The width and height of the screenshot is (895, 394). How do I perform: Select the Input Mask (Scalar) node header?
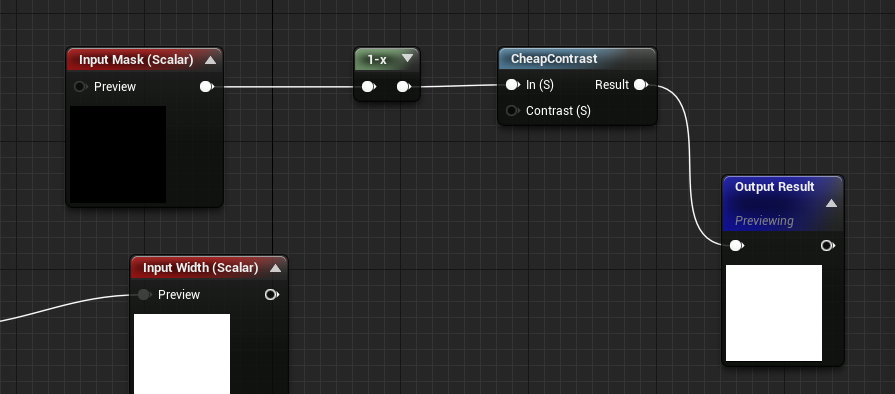pos(144,59)
